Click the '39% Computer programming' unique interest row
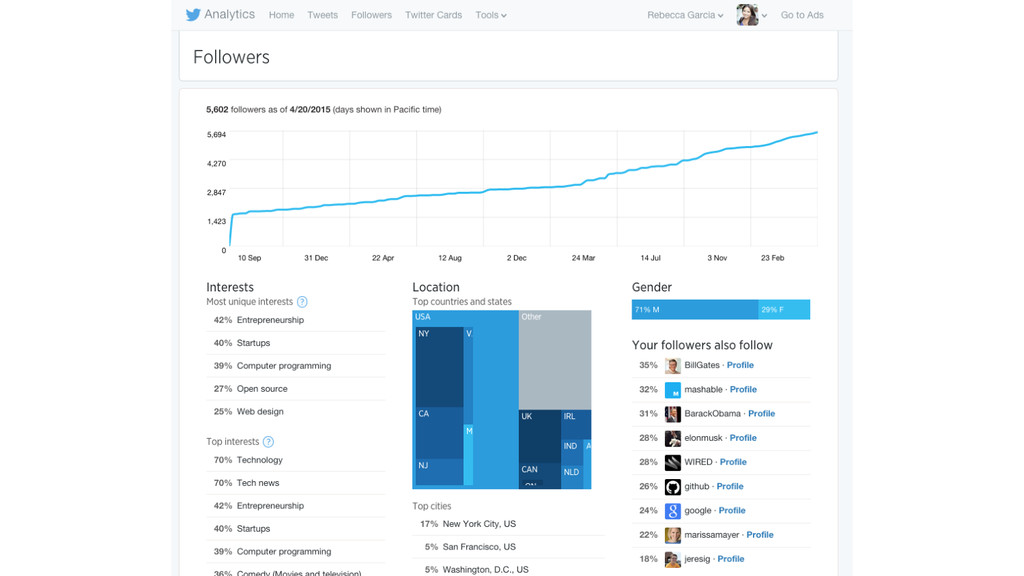The image size is (1024, 576). (295, 366)
